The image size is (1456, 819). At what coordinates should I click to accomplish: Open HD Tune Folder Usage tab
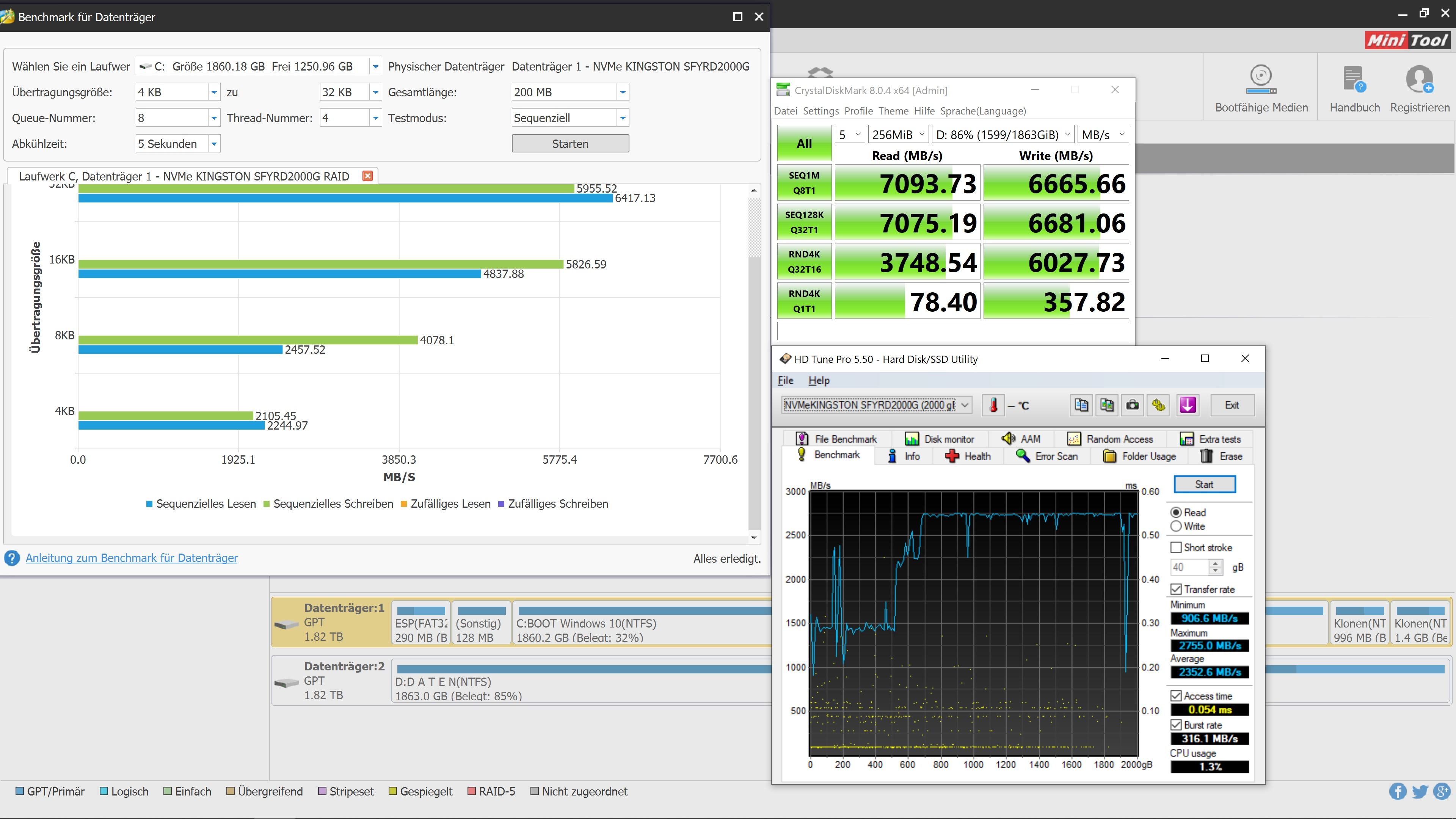1139,456
